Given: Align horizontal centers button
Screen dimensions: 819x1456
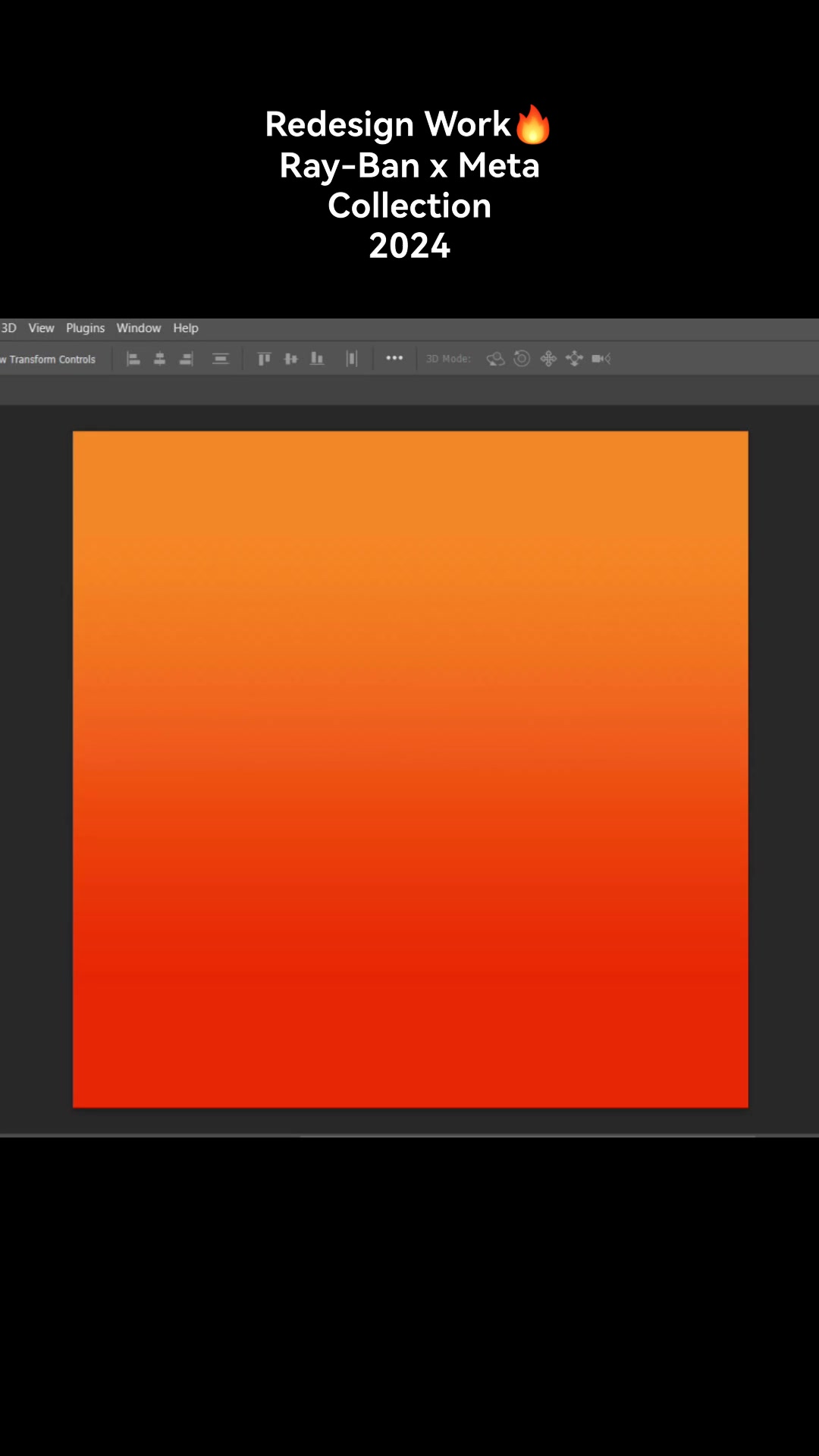Looking at the screenshot, I should click(159, 359).
